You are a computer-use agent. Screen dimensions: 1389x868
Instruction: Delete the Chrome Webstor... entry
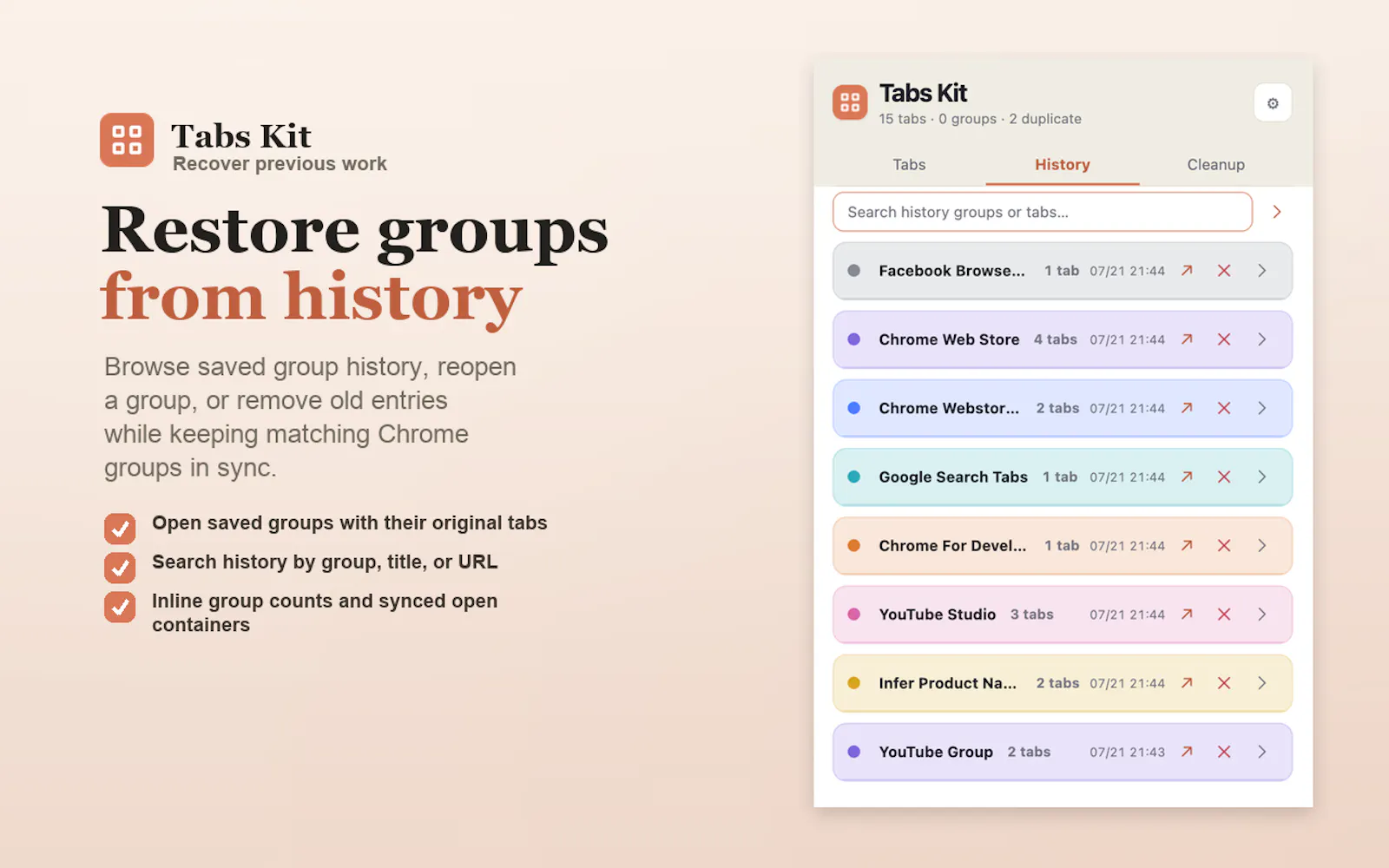1224,408
